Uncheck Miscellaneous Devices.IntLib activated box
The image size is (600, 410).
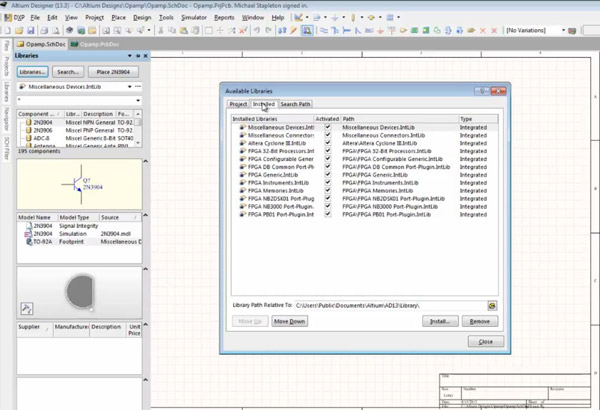[328, 127]
